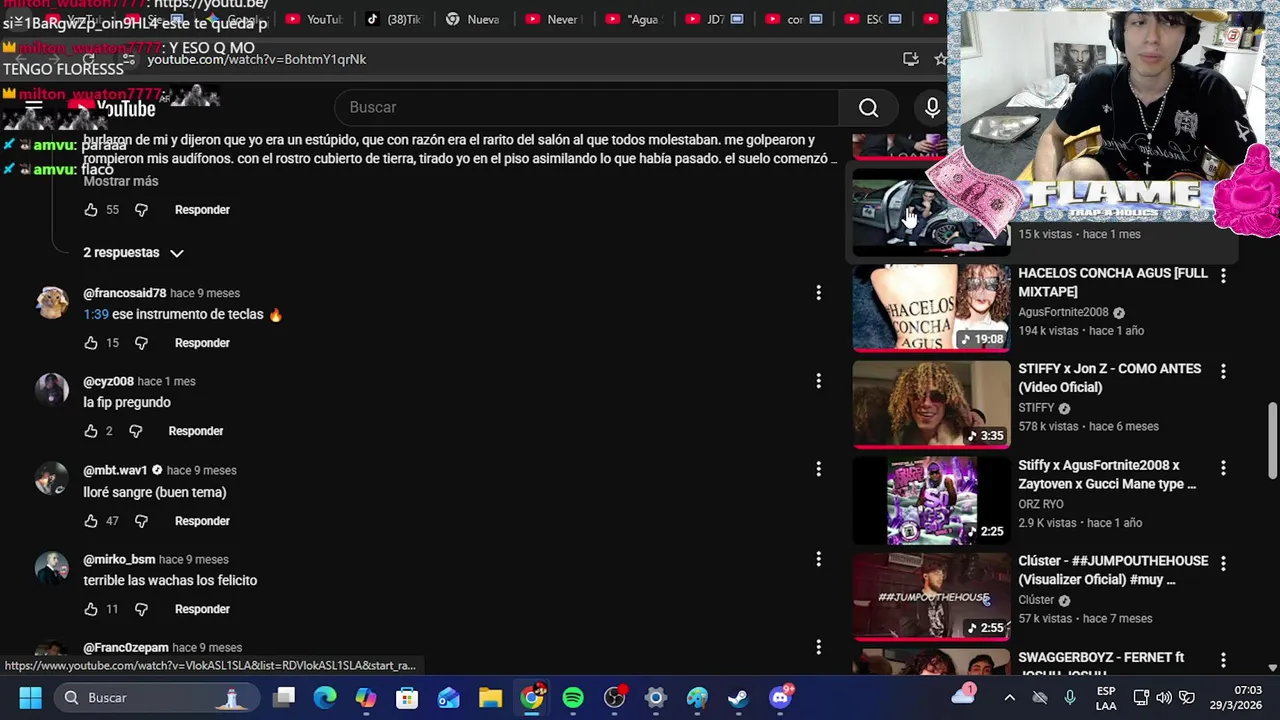
Task: Click the browser address bar URL
Action: click(257, 59)
